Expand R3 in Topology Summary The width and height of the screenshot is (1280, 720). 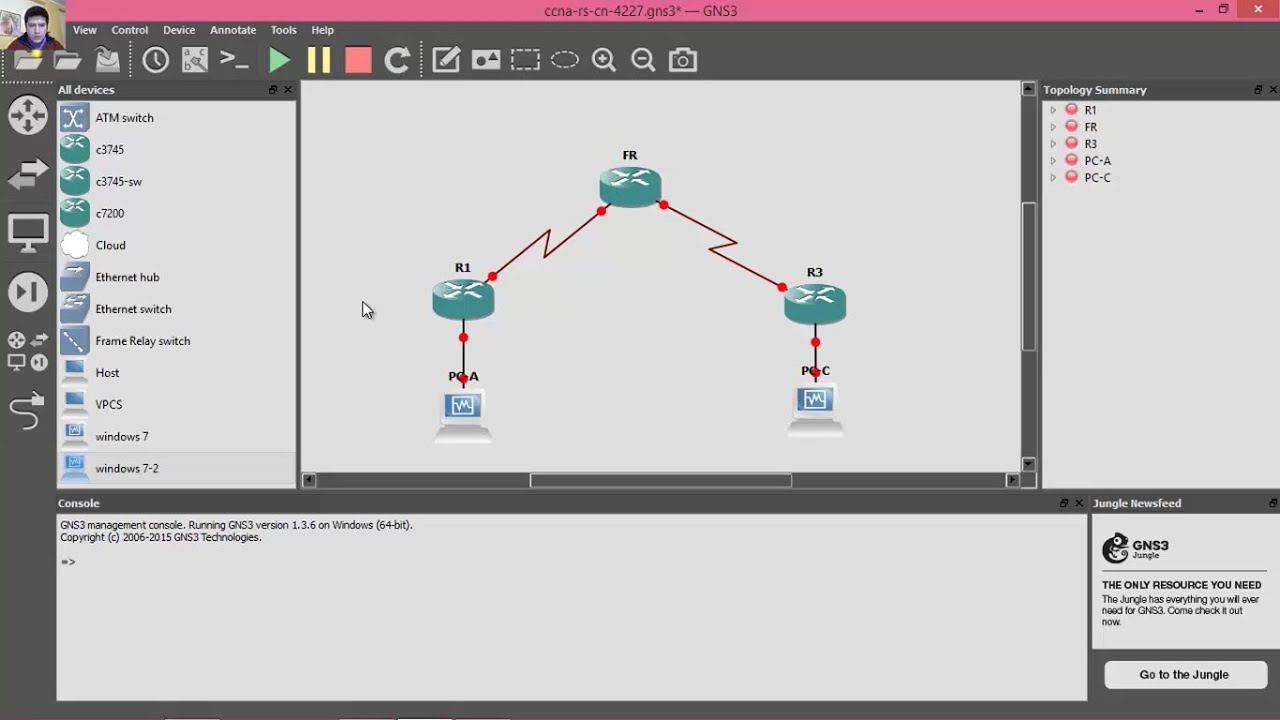(1053, 144)
